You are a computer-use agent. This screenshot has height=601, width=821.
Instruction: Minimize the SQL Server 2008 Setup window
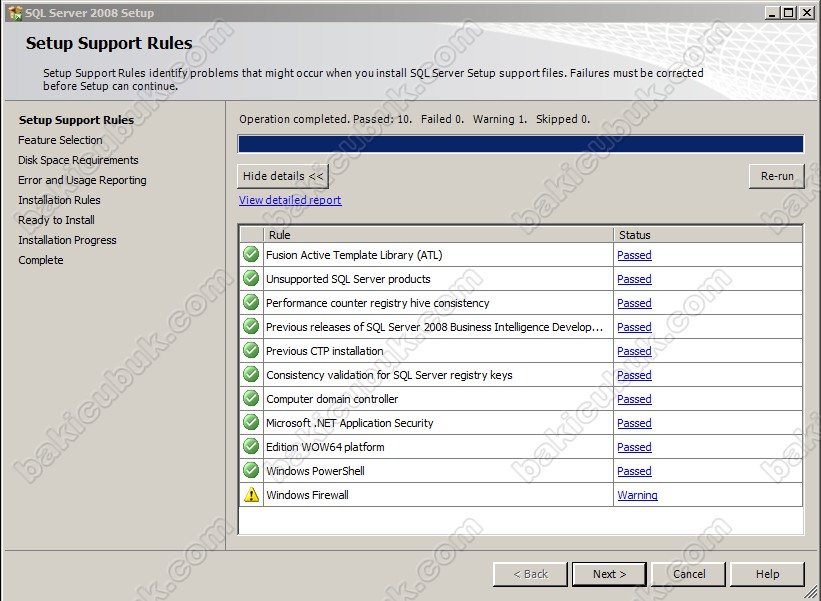click(772, 13)
